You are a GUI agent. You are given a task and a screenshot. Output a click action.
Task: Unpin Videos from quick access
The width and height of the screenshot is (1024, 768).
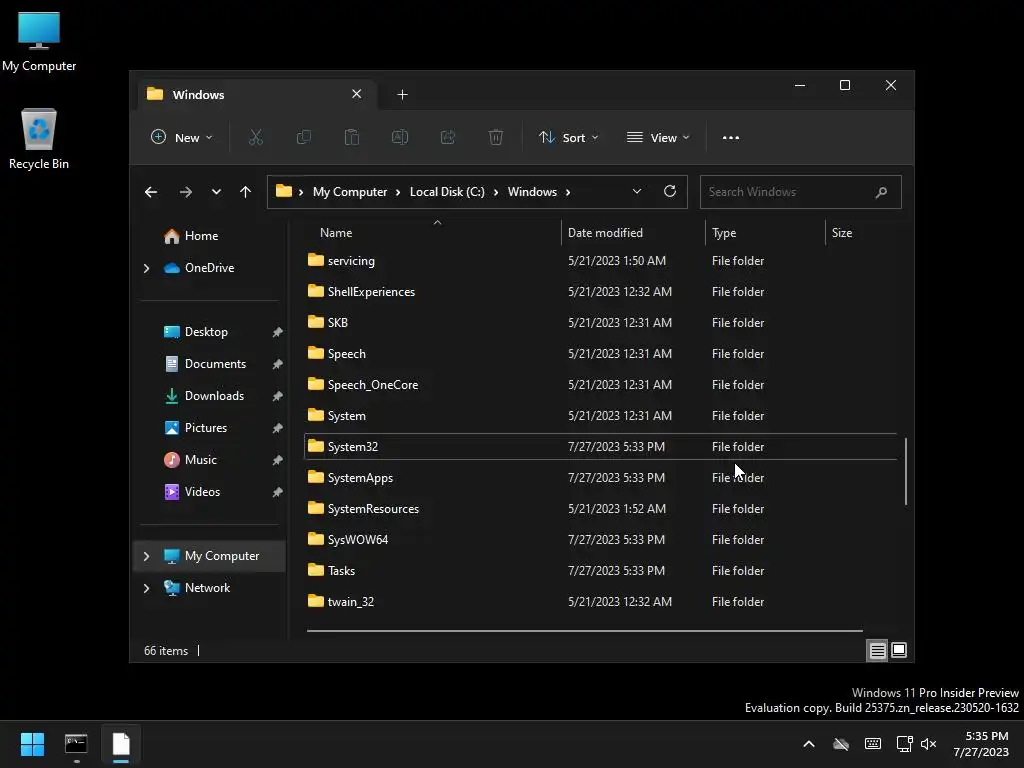pyautogui.click(x=278, y=492)
